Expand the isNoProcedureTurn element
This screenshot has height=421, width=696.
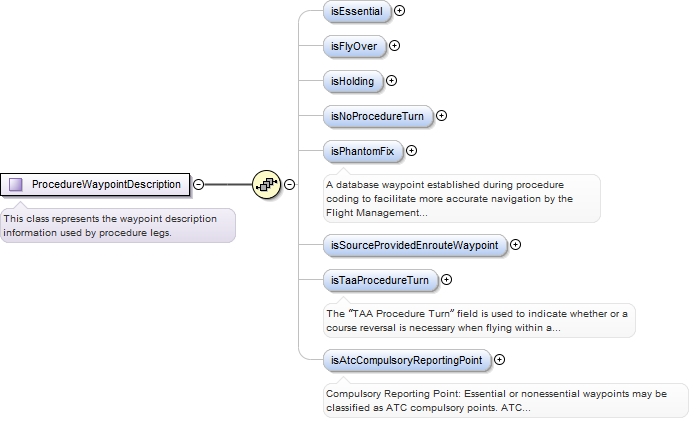pos(442,116)
